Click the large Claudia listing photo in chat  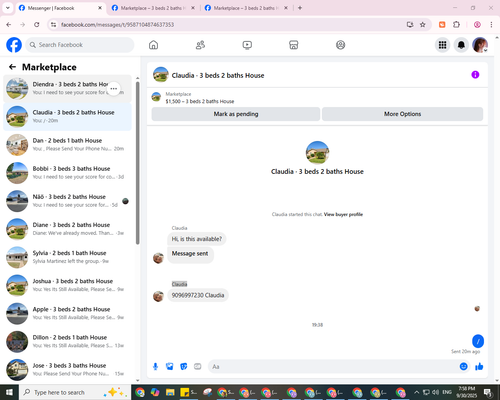317,152
